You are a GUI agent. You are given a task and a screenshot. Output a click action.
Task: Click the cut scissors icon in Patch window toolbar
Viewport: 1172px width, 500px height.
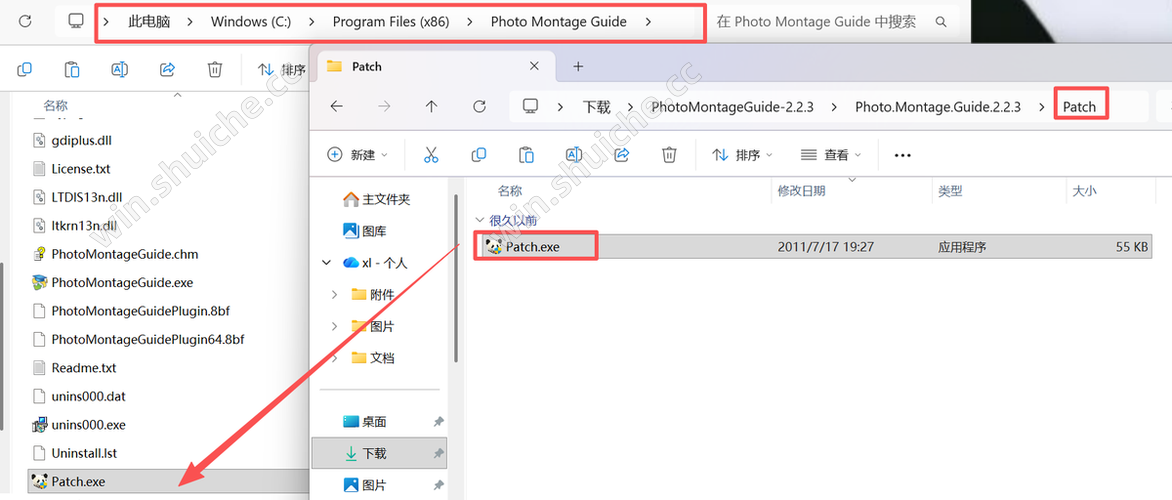[431, 155]
